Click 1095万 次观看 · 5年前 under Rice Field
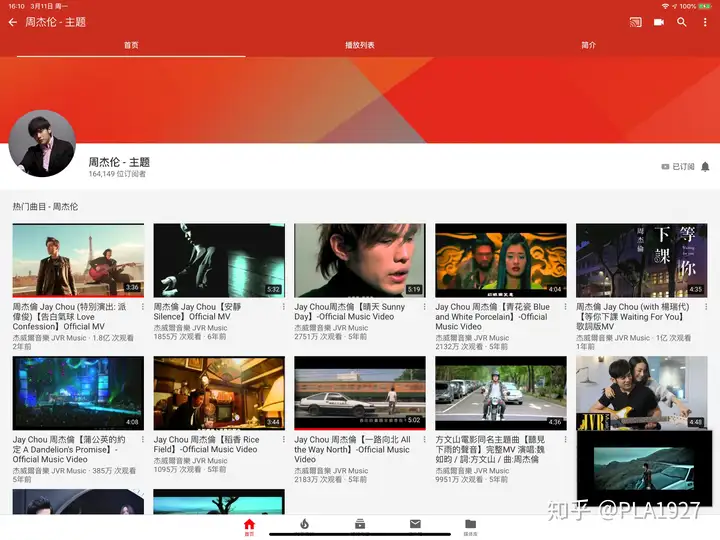The width and height of the screenshot is (720, 540). (x=189, y=470)
